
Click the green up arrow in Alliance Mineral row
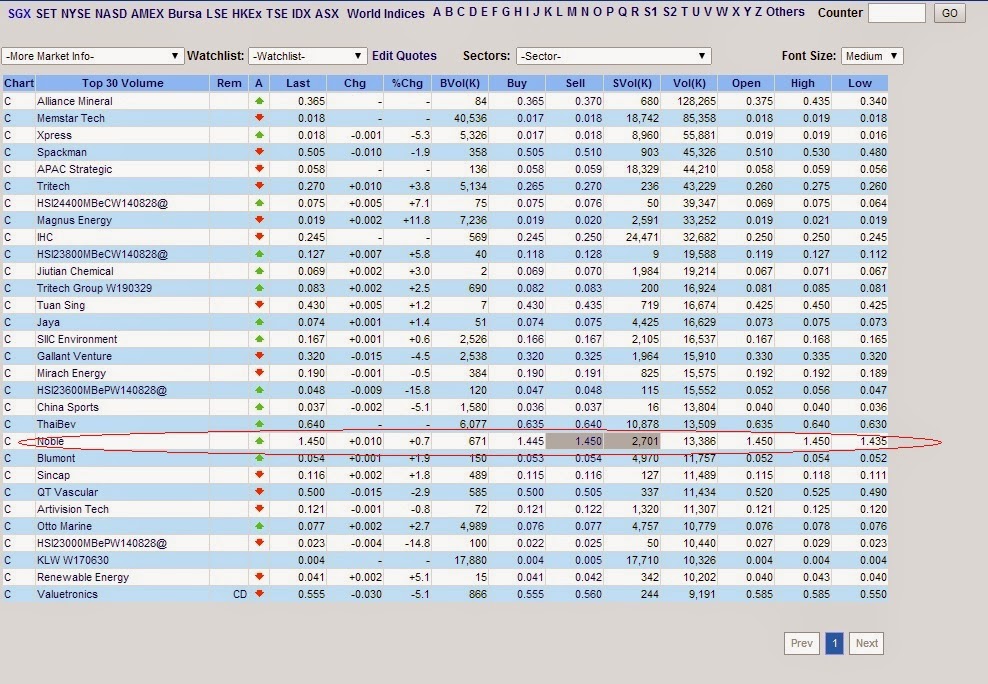[259, 101]
